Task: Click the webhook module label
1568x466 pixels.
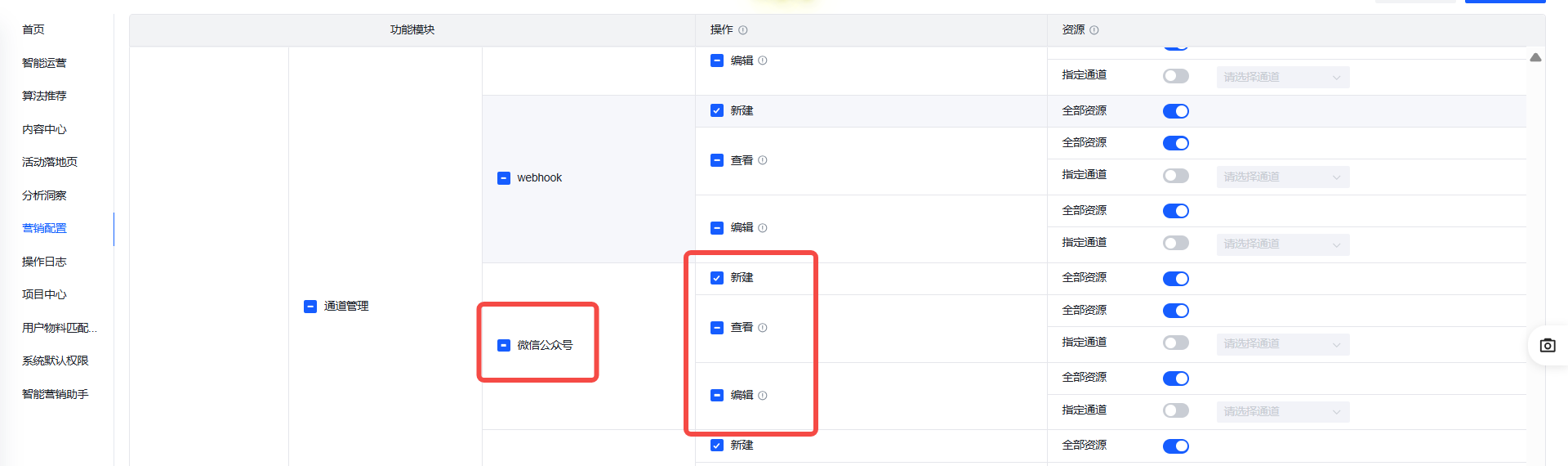Action: [x=540, y=178]
